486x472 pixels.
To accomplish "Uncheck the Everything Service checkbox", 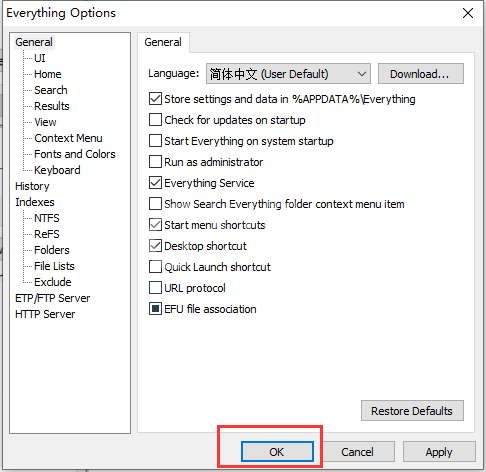I will tap(155, 183).
